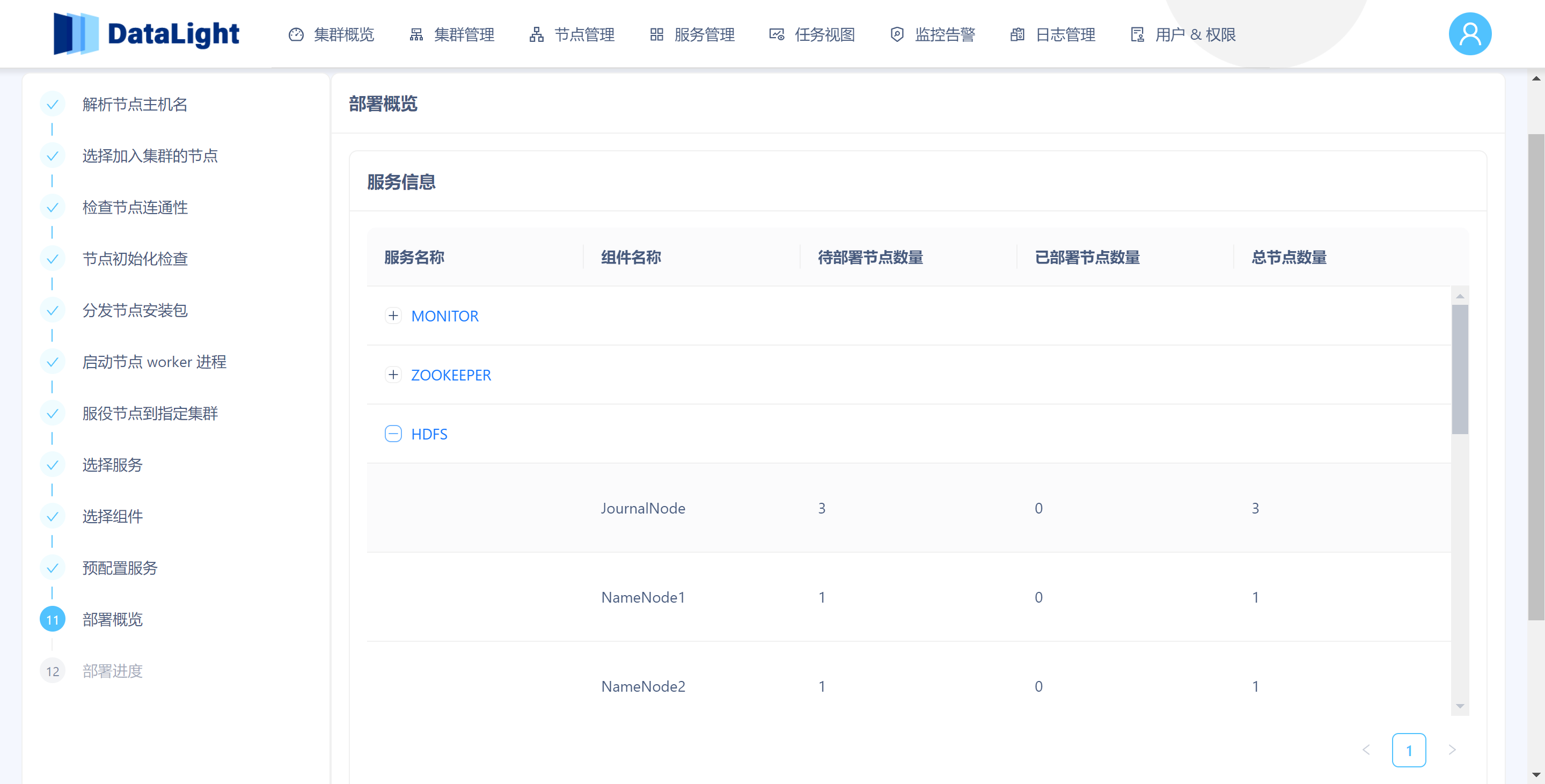Click the MONITOR service link
Screen dimensions: 1545x784
(445, 316)
